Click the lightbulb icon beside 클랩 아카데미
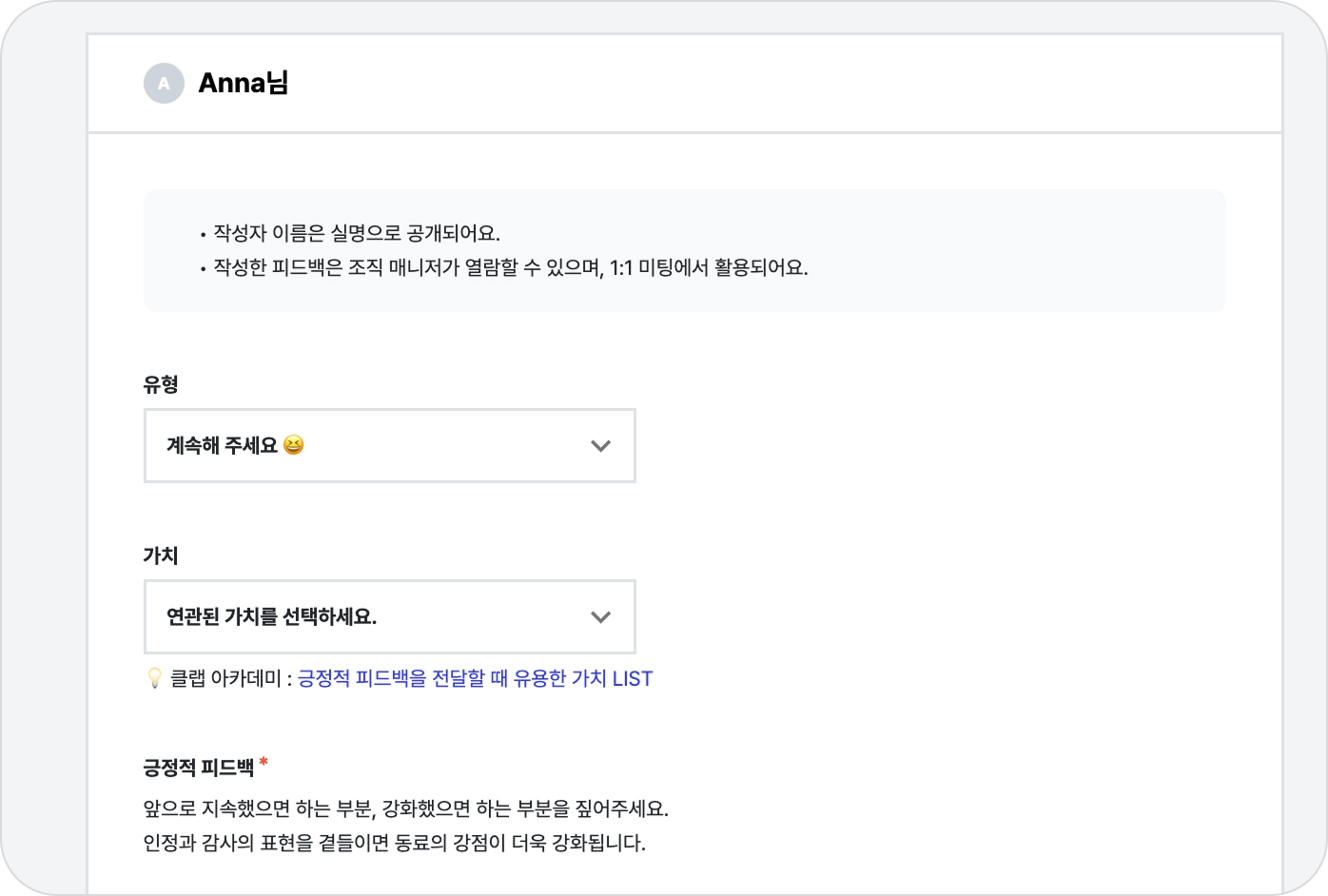 (x=154, y=678)
